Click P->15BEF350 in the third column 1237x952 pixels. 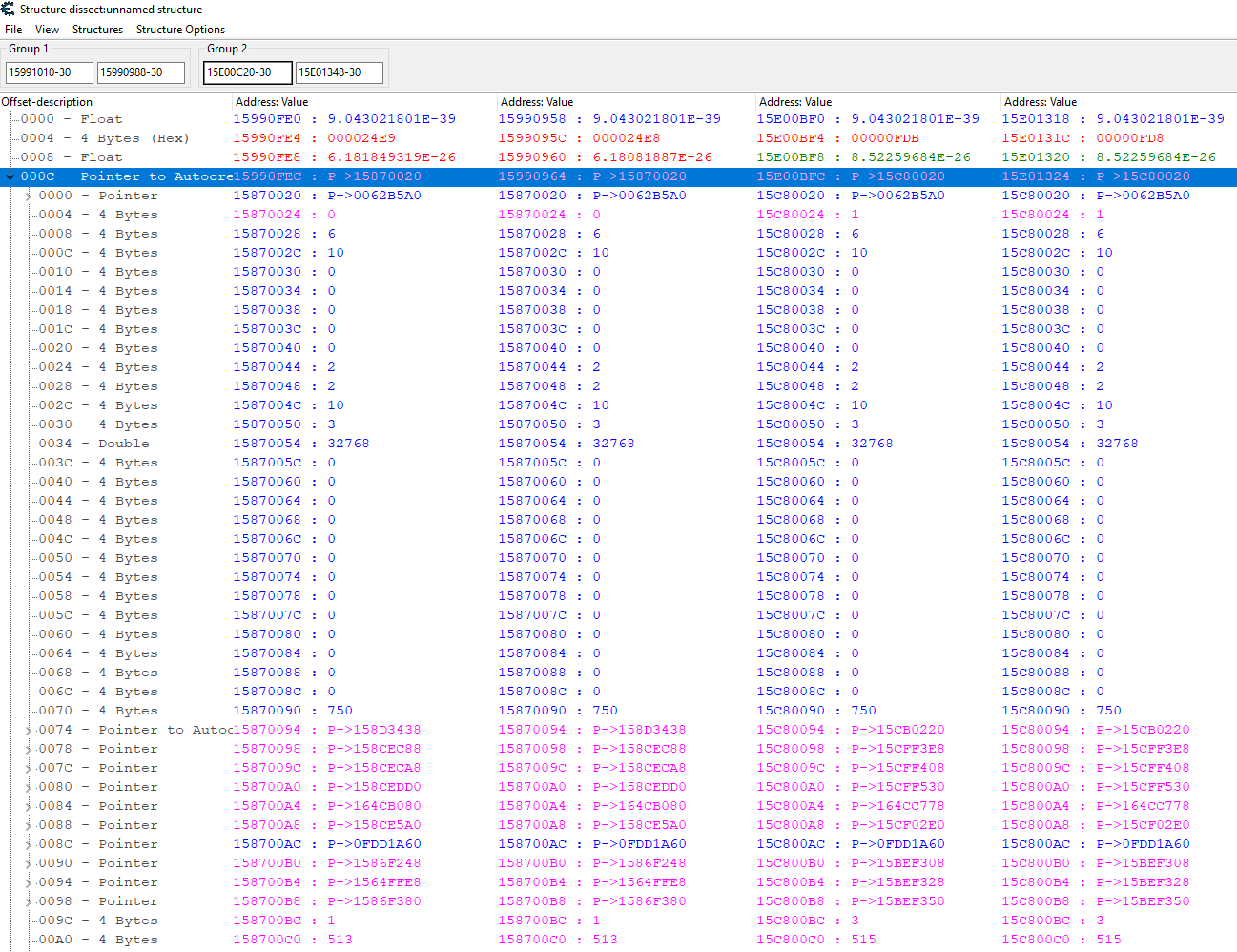click(x=898, y=901)
